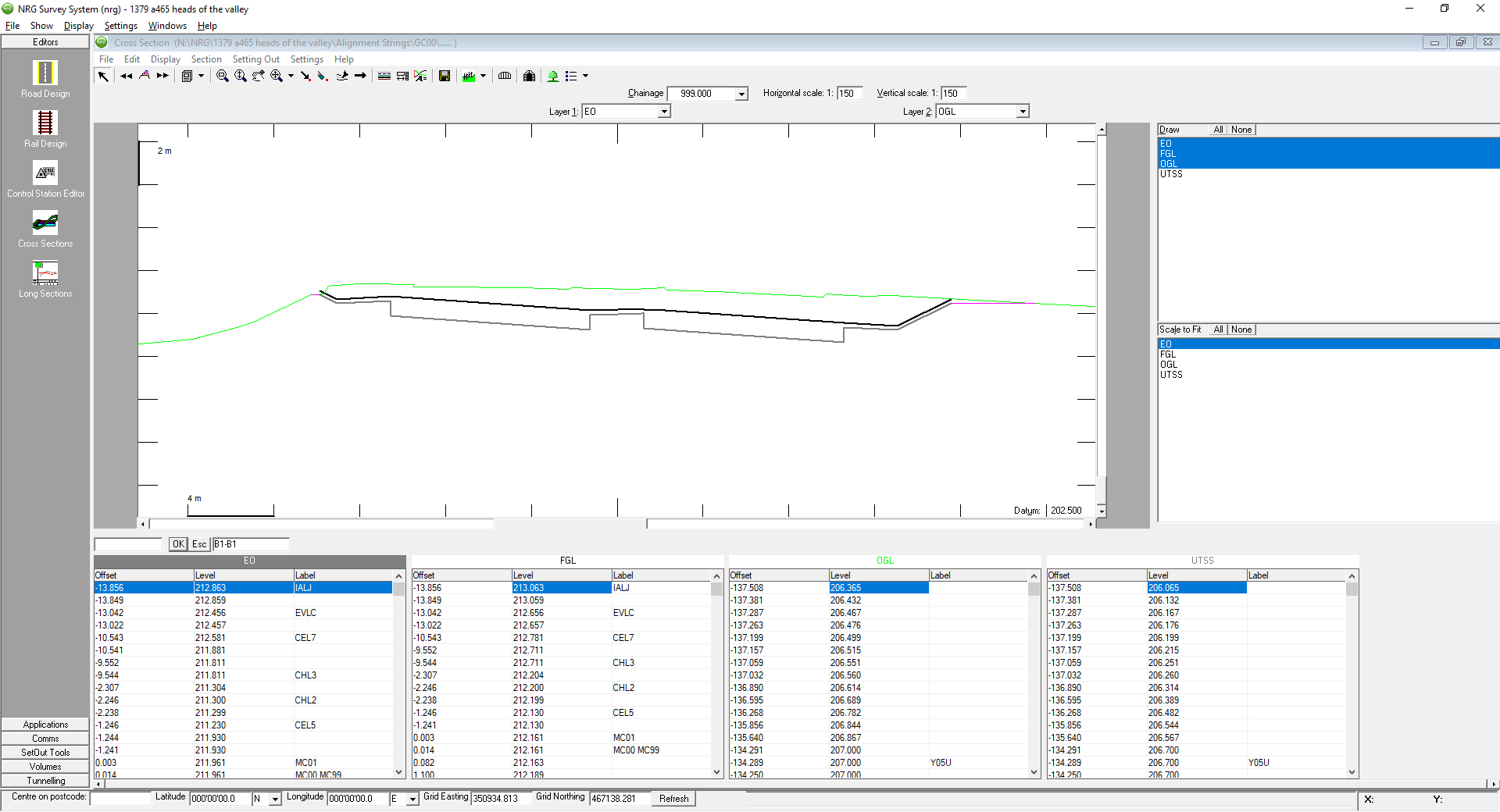Click the diagonal arrow point tool
The width and height of the screenshot is (1500, 812).
click(305, 76)
